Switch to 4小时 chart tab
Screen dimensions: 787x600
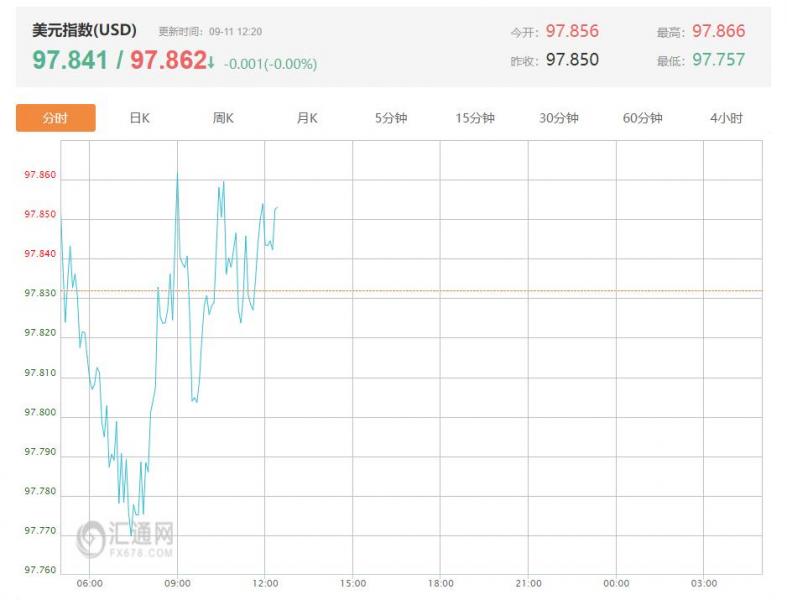tap(726, 118)
